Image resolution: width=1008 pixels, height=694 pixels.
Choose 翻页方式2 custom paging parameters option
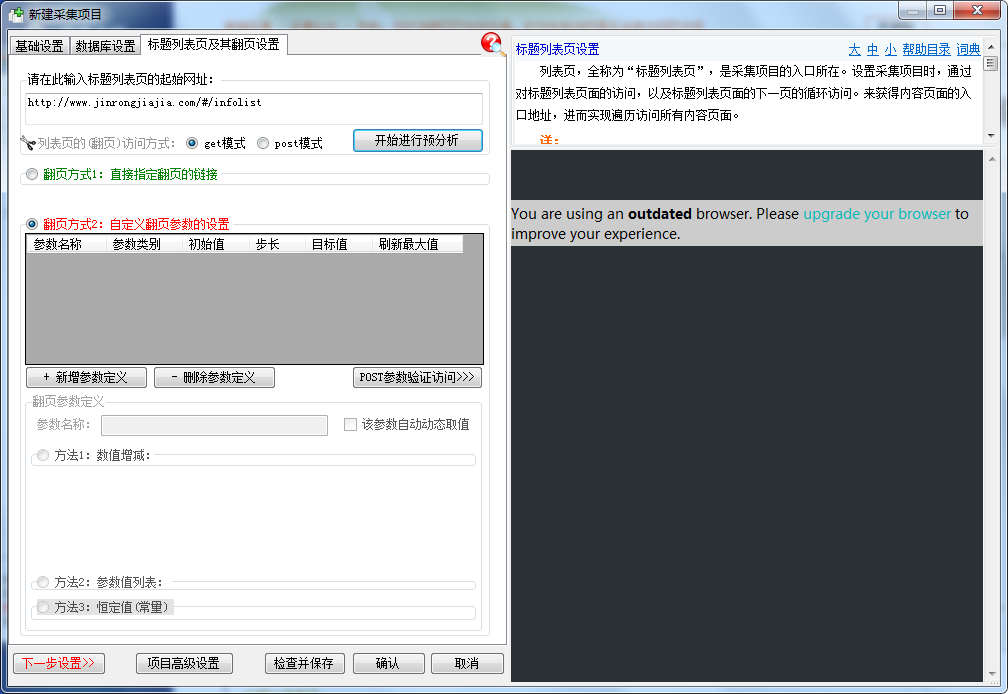(32, 224)
